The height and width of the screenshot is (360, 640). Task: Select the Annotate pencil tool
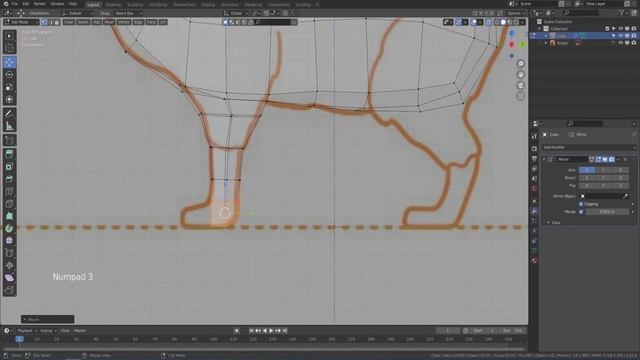9,114
